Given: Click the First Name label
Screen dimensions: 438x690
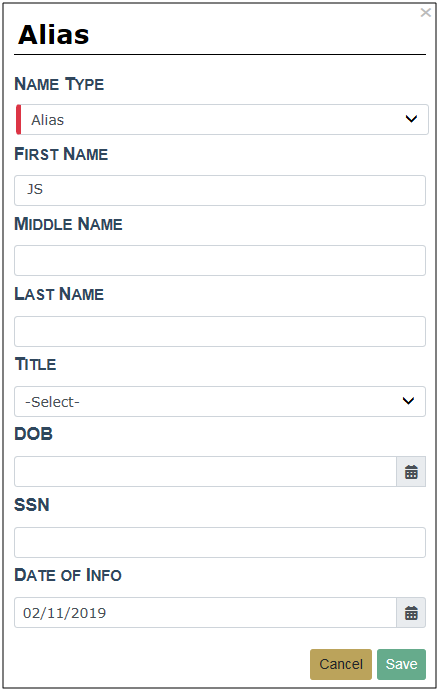Looking at the screenshot, I should pos(61,154).
